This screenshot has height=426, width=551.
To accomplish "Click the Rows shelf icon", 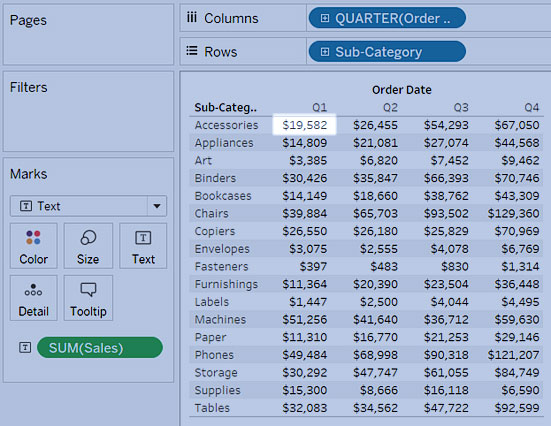I will (192, 51).
